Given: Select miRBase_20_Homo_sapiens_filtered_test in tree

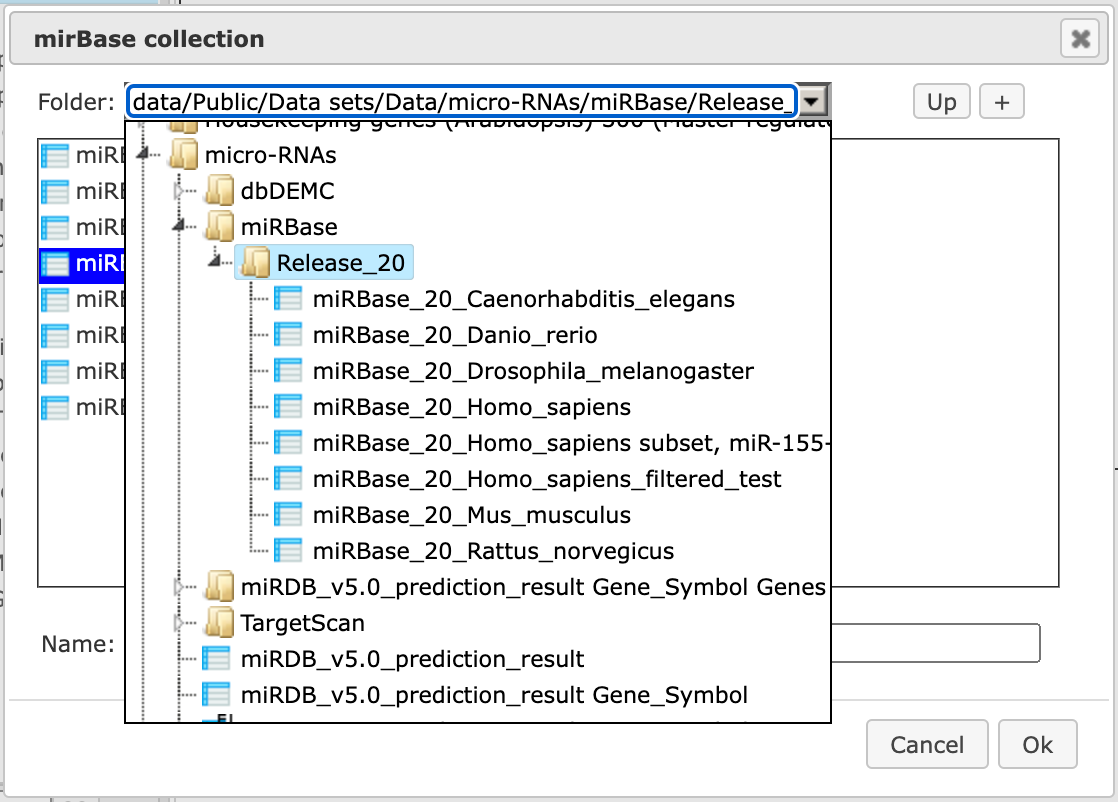Looking at the screenshot, I should point(547,479).
